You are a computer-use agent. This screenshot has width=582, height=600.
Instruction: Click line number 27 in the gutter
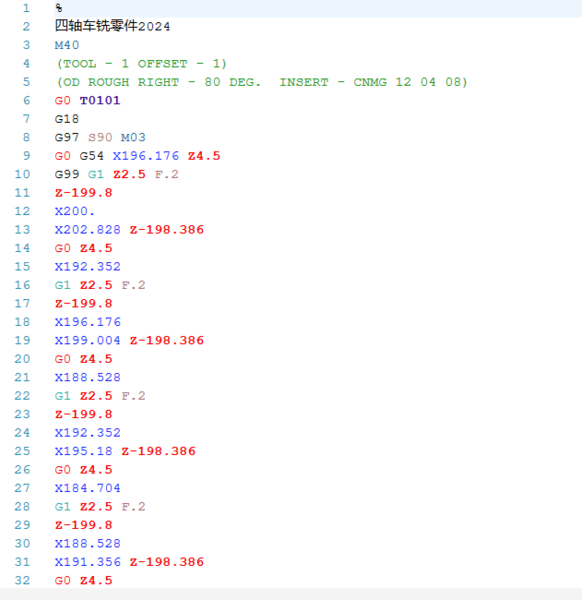click(x=22, y=488)
